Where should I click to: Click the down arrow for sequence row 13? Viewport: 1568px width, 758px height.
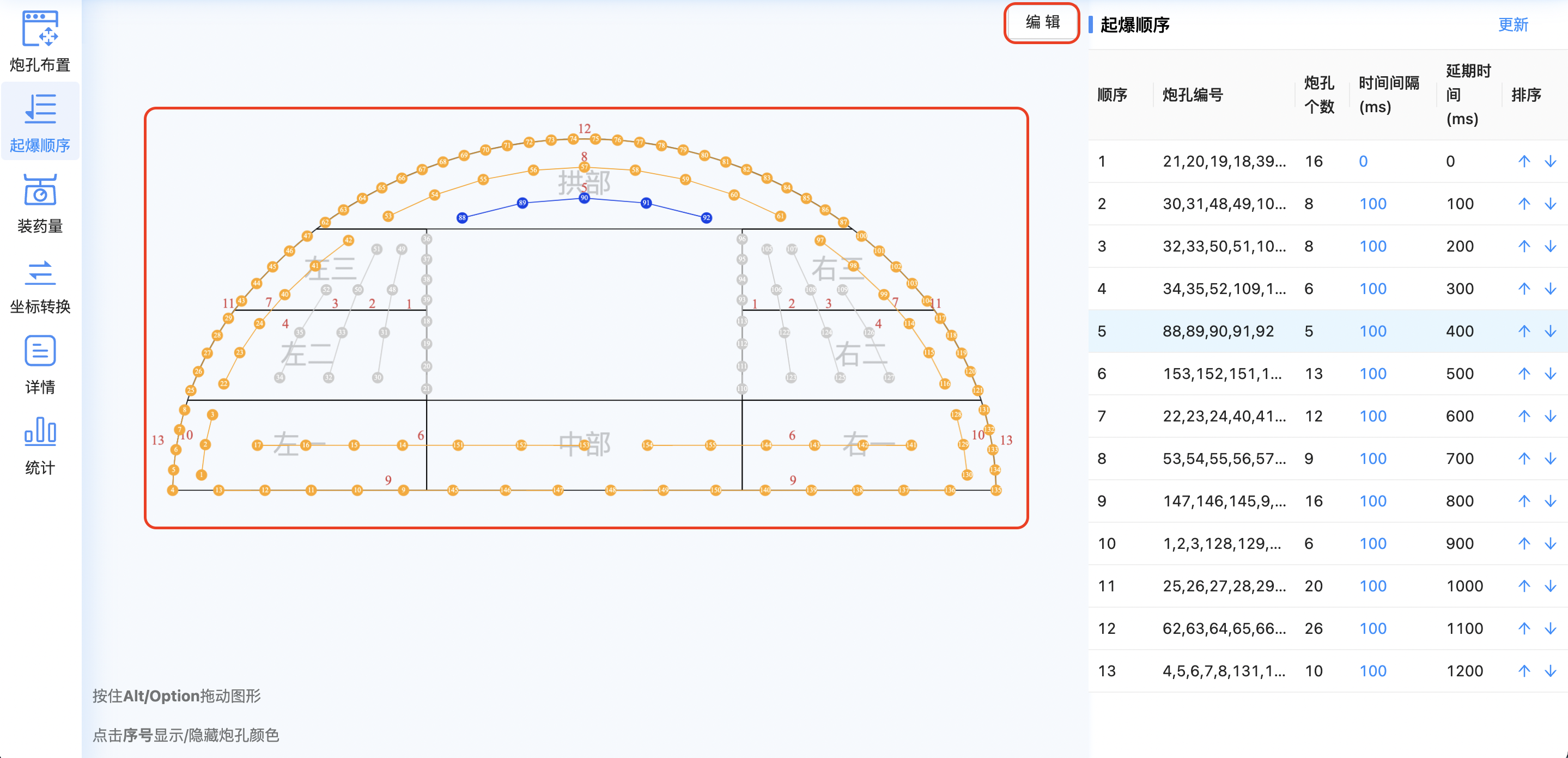pyautogui.click(x=1551, y=670)
